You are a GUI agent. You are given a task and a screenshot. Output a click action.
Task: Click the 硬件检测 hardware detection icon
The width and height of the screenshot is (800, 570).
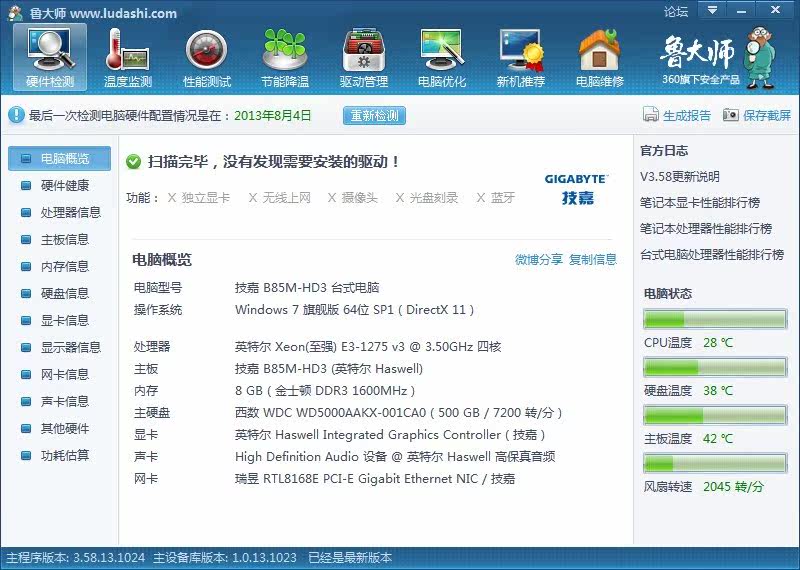[x=50, y=56]
